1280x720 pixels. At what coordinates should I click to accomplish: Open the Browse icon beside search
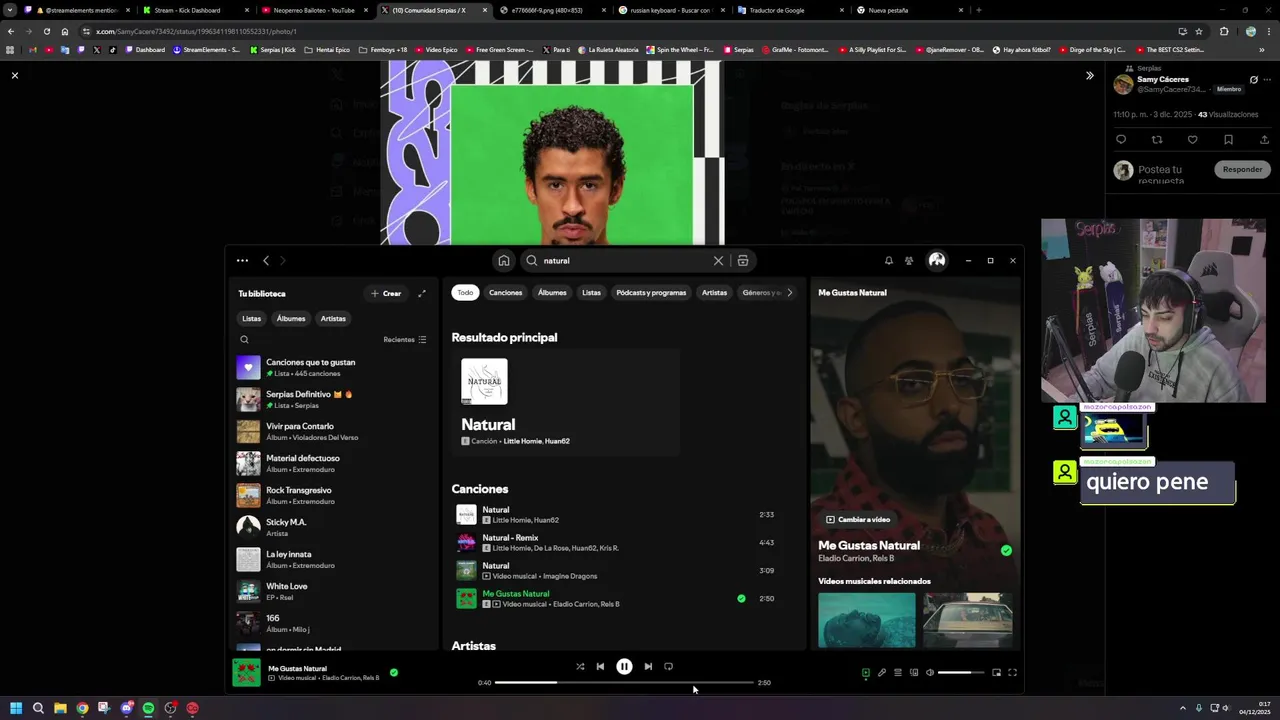click(x=743, y=260)
